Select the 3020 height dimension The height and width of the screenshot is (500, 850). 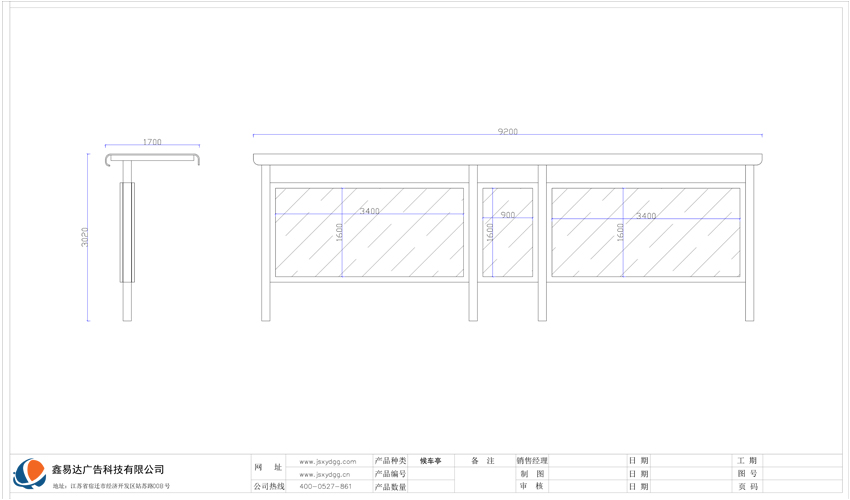pyautogui.click(x=84, y=237)
